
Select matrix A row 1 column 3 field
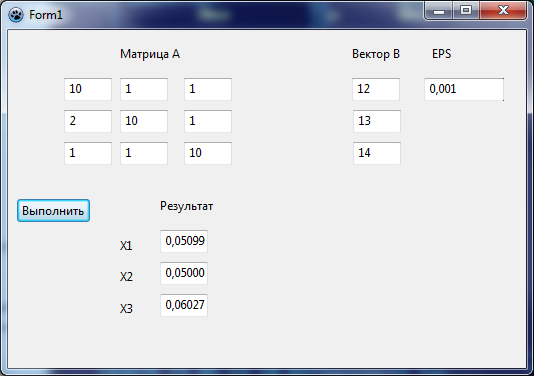208,89
